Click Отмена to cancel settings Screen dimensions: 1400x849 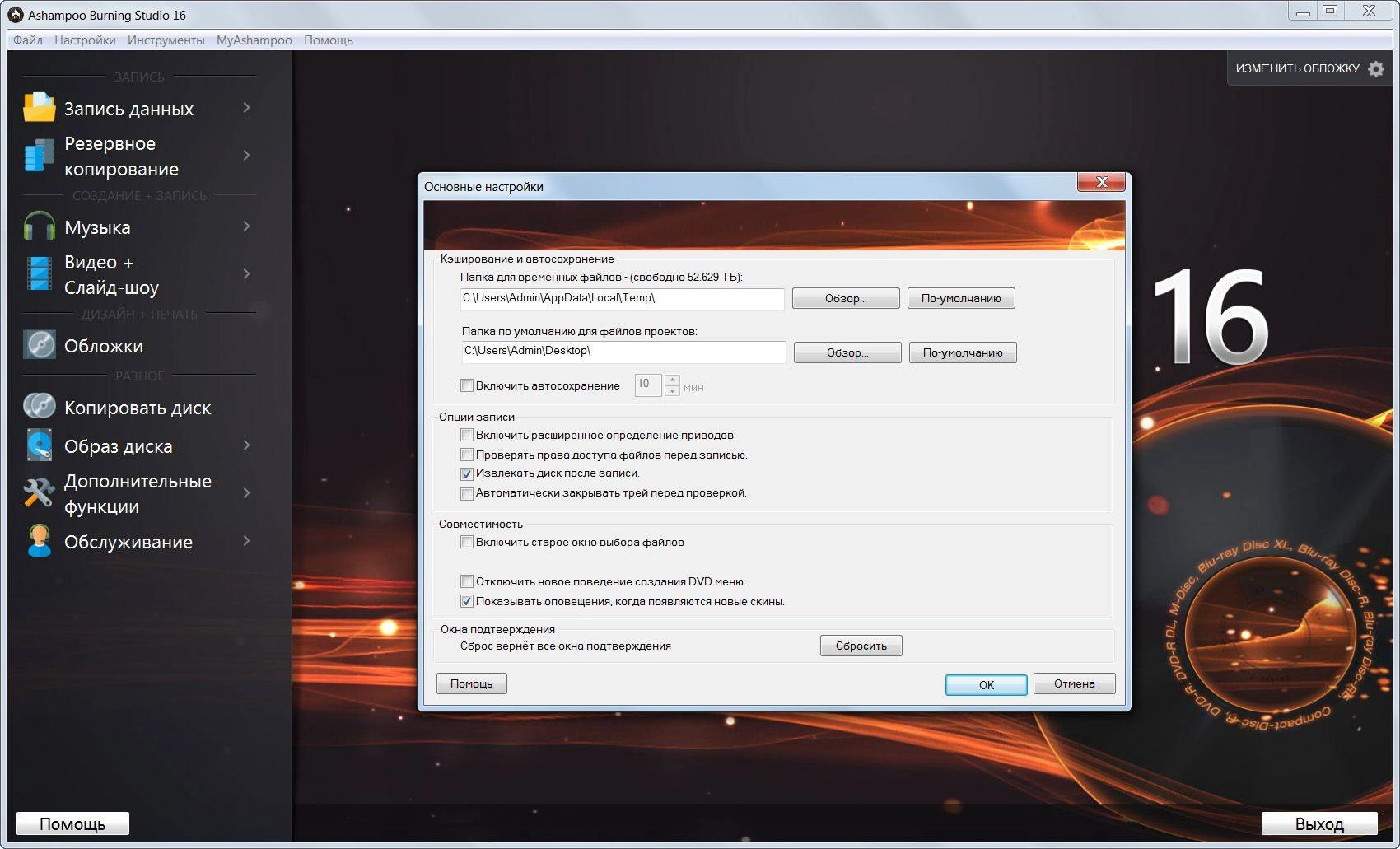[x=1074, y=683]
